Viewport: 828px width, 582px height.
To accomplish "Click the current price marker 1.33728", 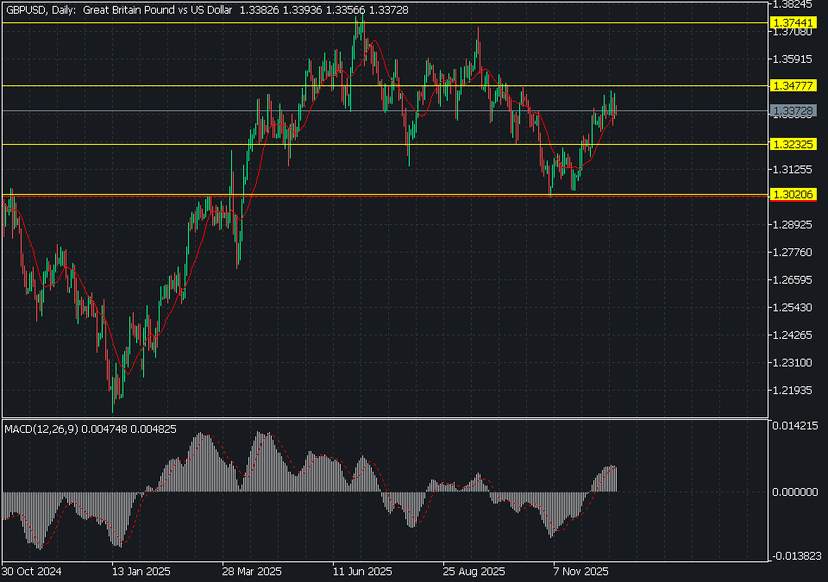I will coord(795,111).
